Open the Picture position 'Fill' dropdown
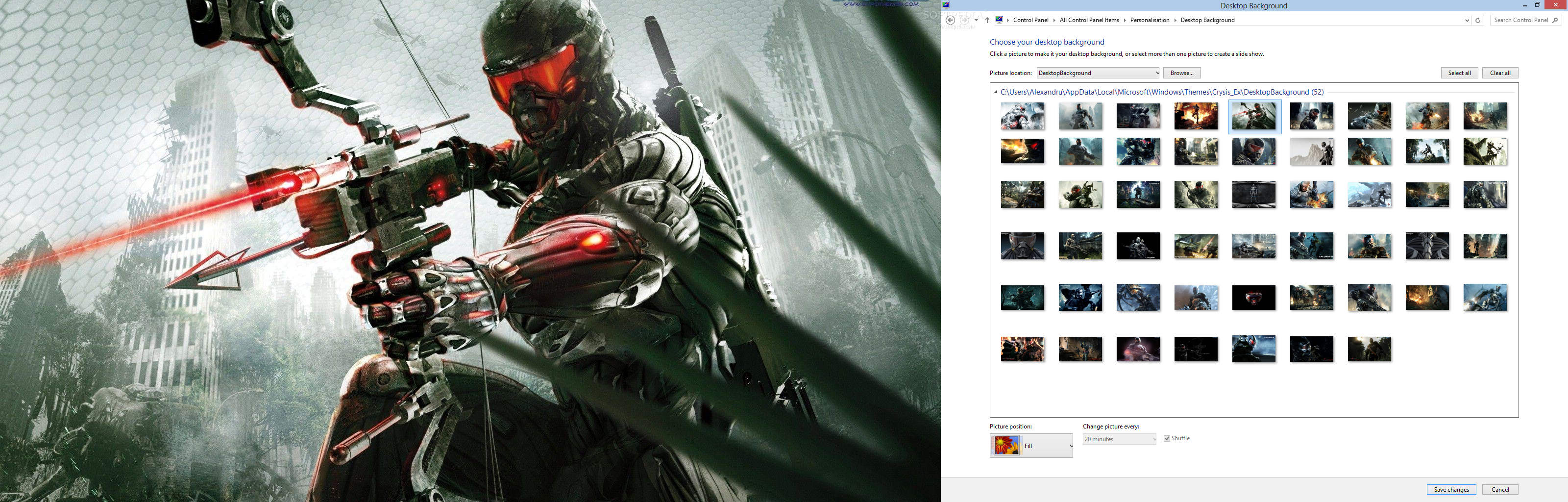The image size is (1568, 502). click(1031, 446)
